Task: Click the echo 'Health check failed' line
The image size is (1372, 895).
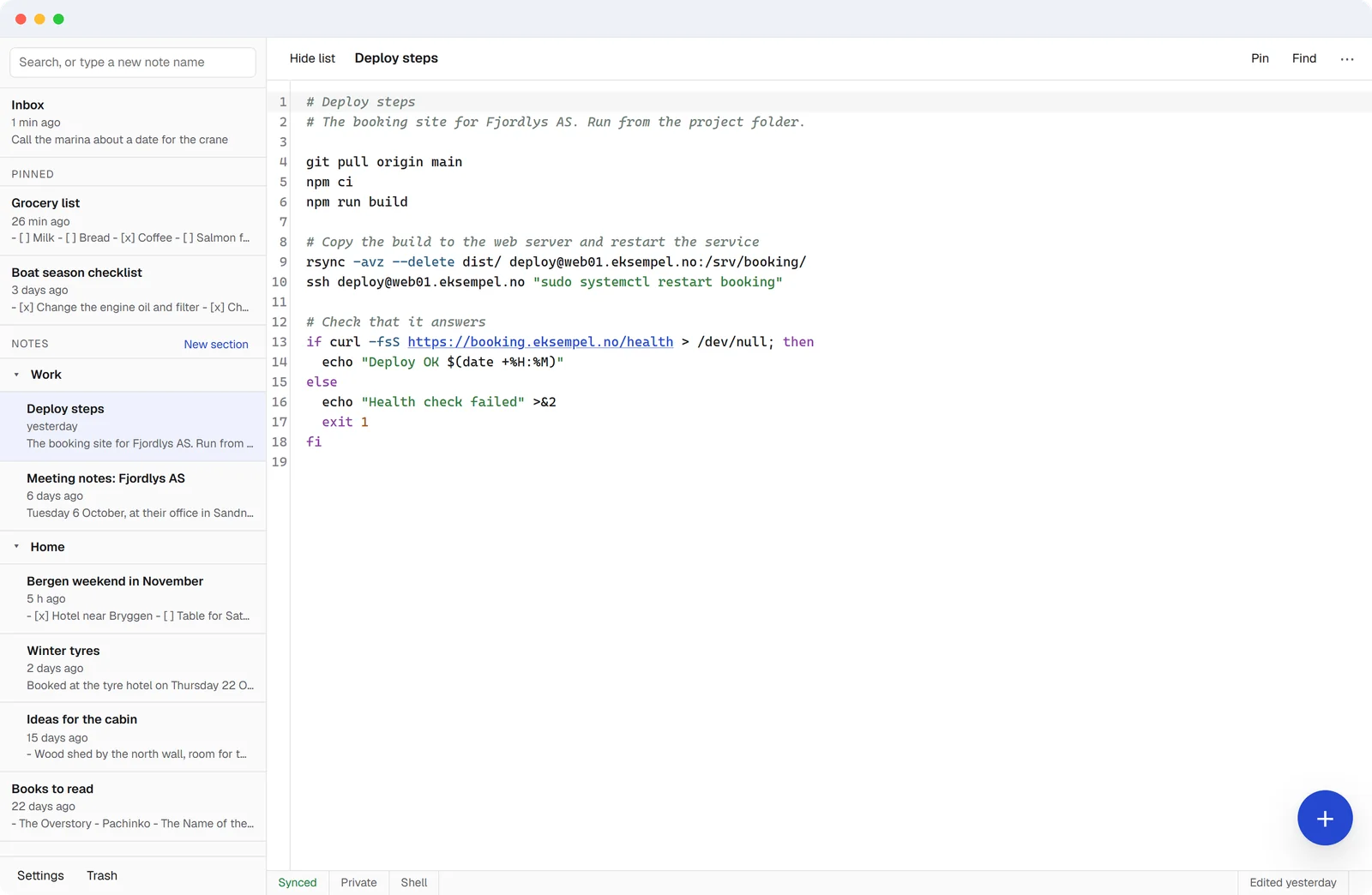Action: pos(439,402)
